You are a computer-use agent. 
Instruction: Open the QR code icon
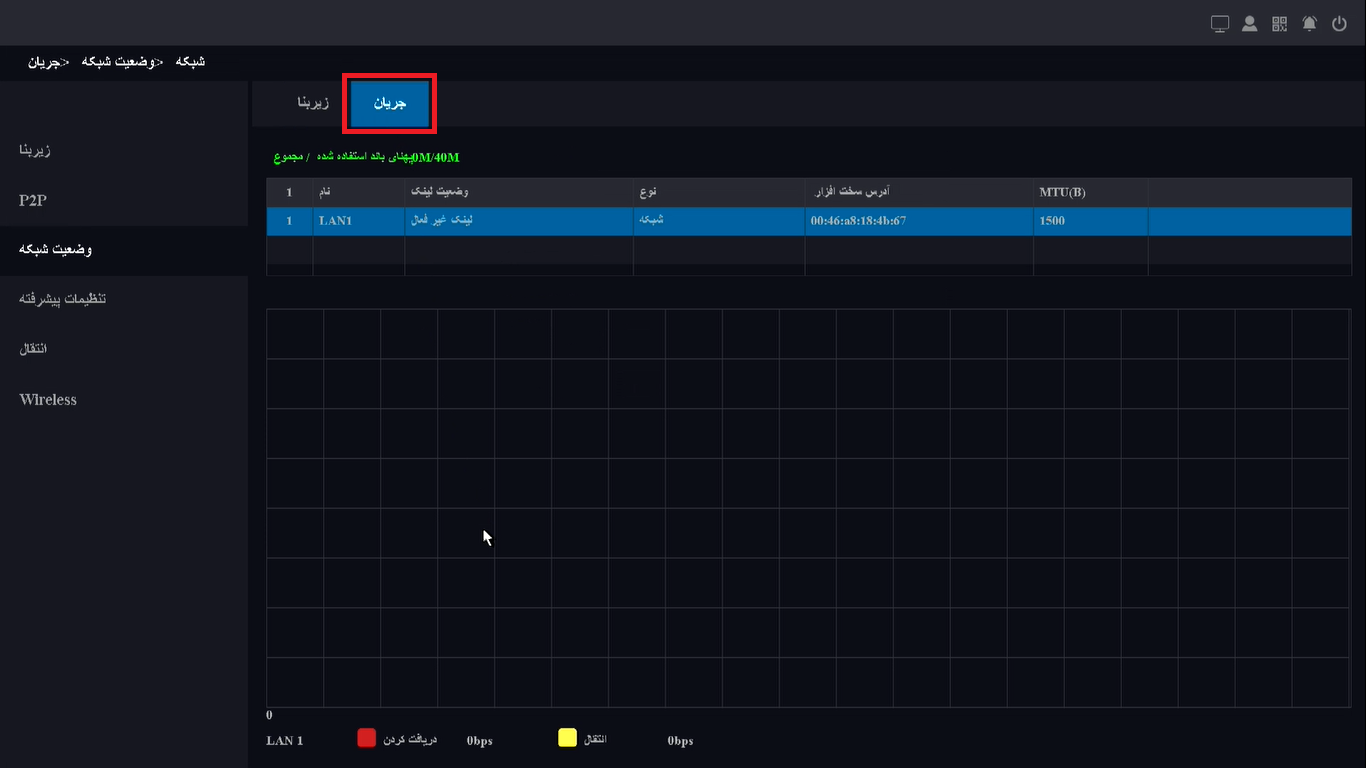(1280, 24)
